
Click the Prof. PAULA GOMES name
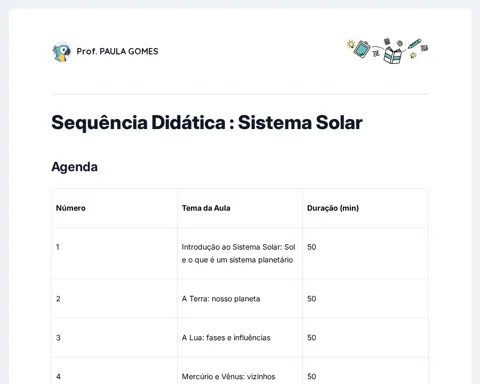[x=117, y=51]
